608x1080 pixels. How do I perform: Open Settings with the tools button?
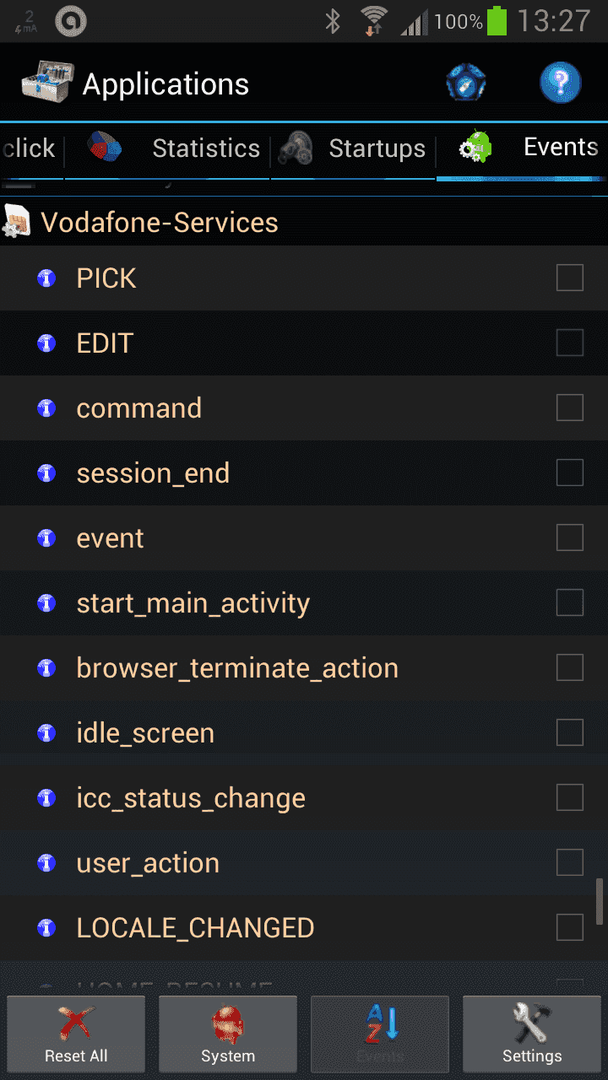click(x=532, y=1034)
